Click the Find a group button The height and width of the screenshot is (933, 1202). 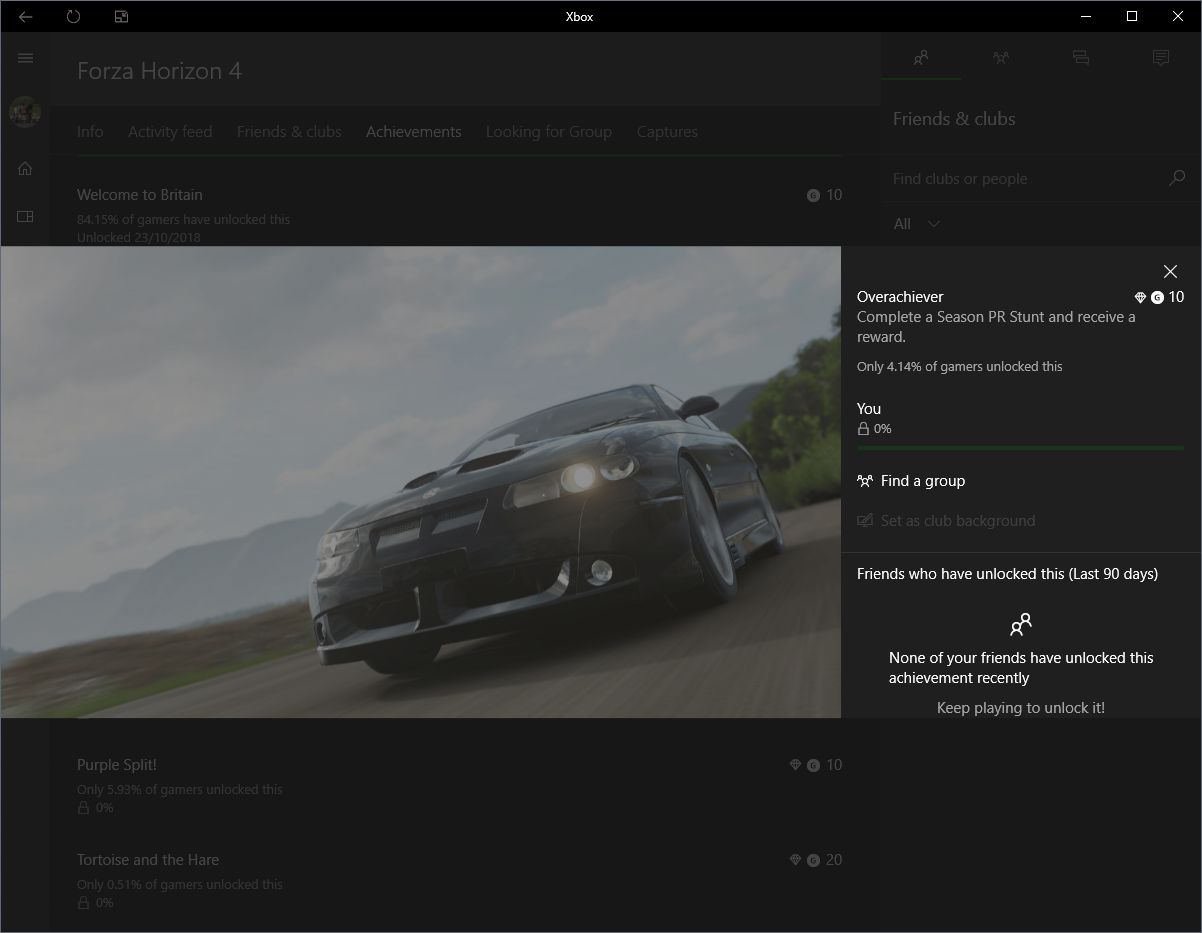click(911, 481)
